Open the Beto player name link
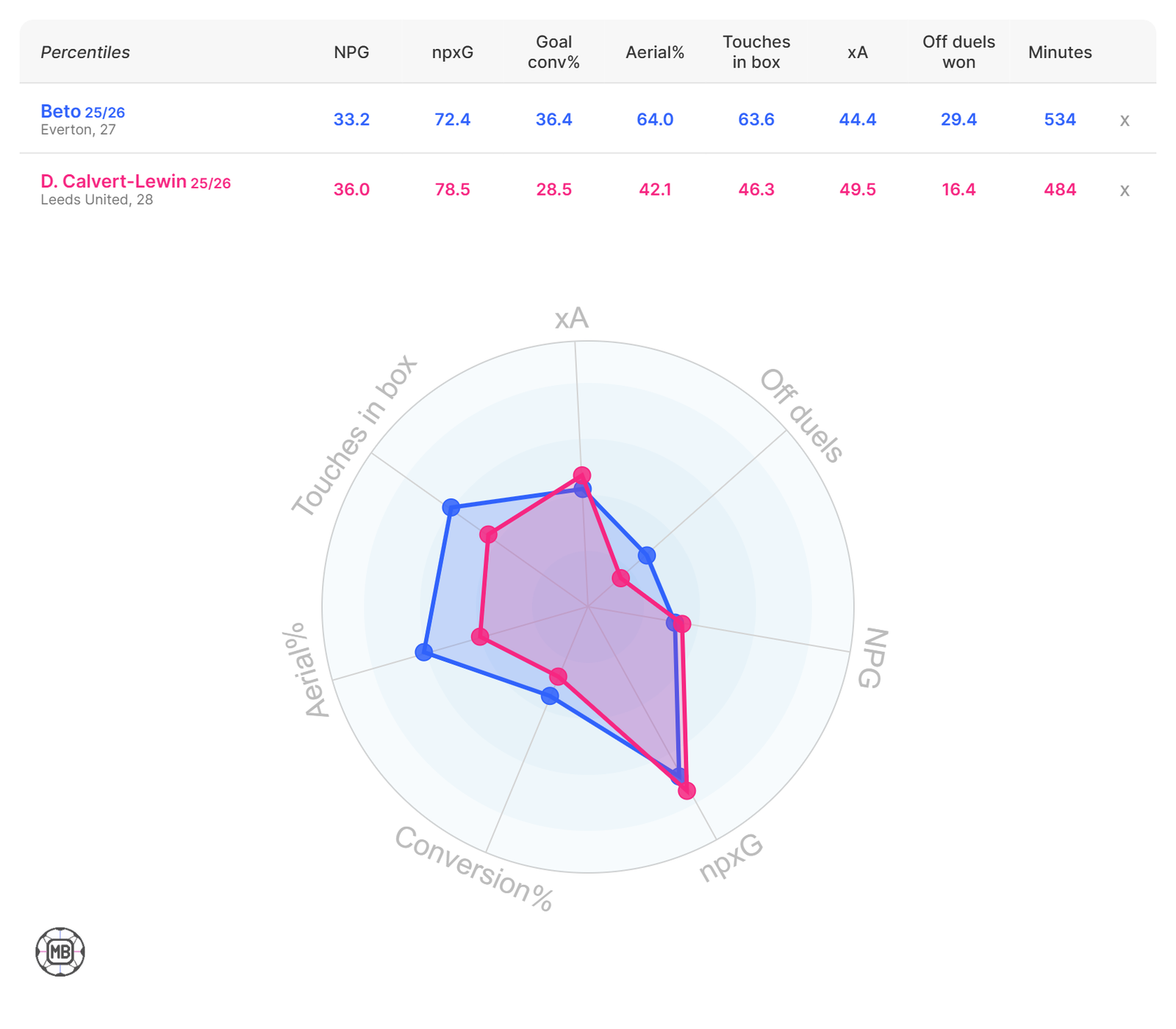Screen dimensions: 1176x1029 coord(61,112)
